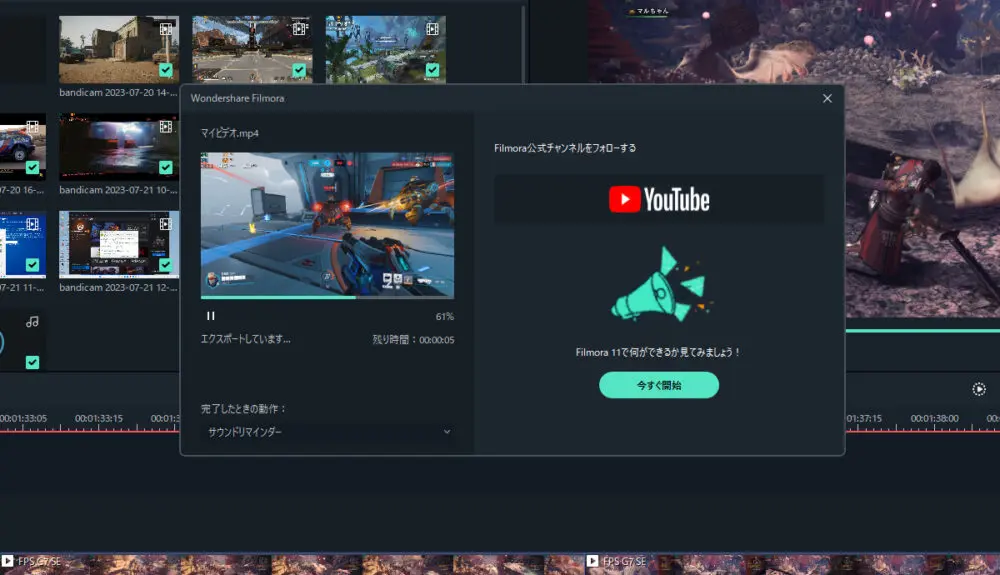Screen dimensions: 1000x575
Task: Click film icon on bandicam 2023-07-20 14 clip
Action: pyautogui.click(x=166, y=29)
